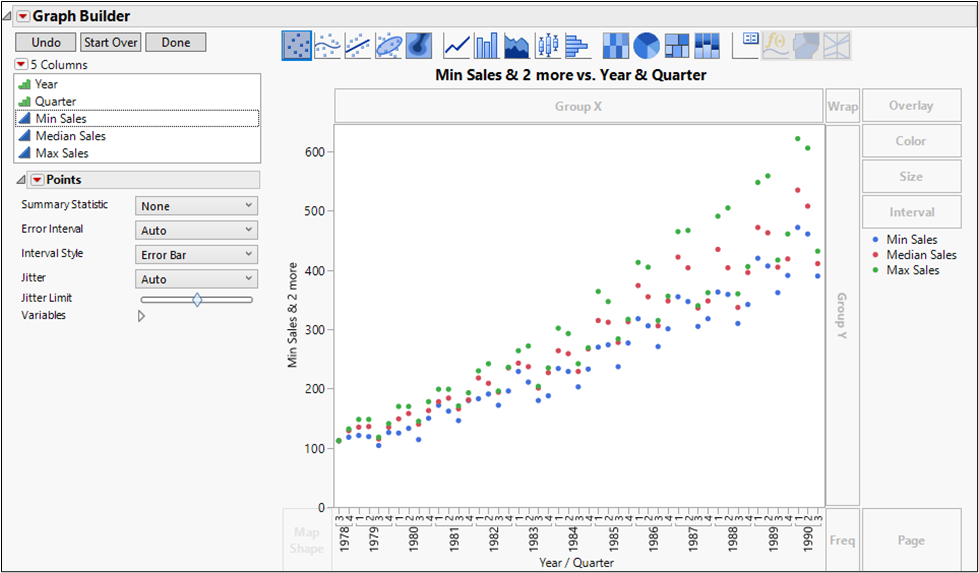Open the Summary Statistic dropdown
Screen dimensions: 979x573
pyautogui.click(x=196, y=206)
